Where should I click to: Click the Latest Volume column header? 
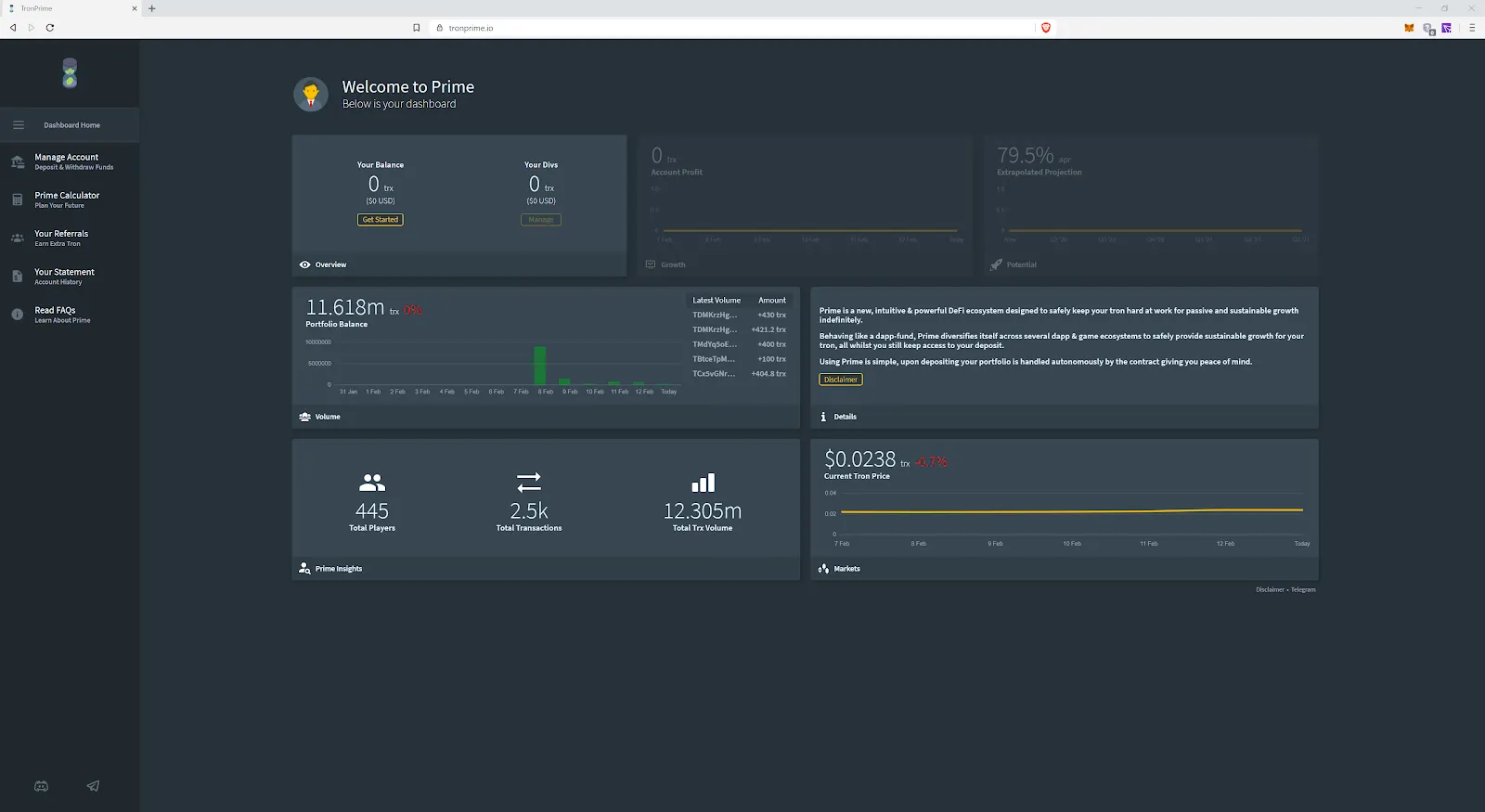click(717, 300)
